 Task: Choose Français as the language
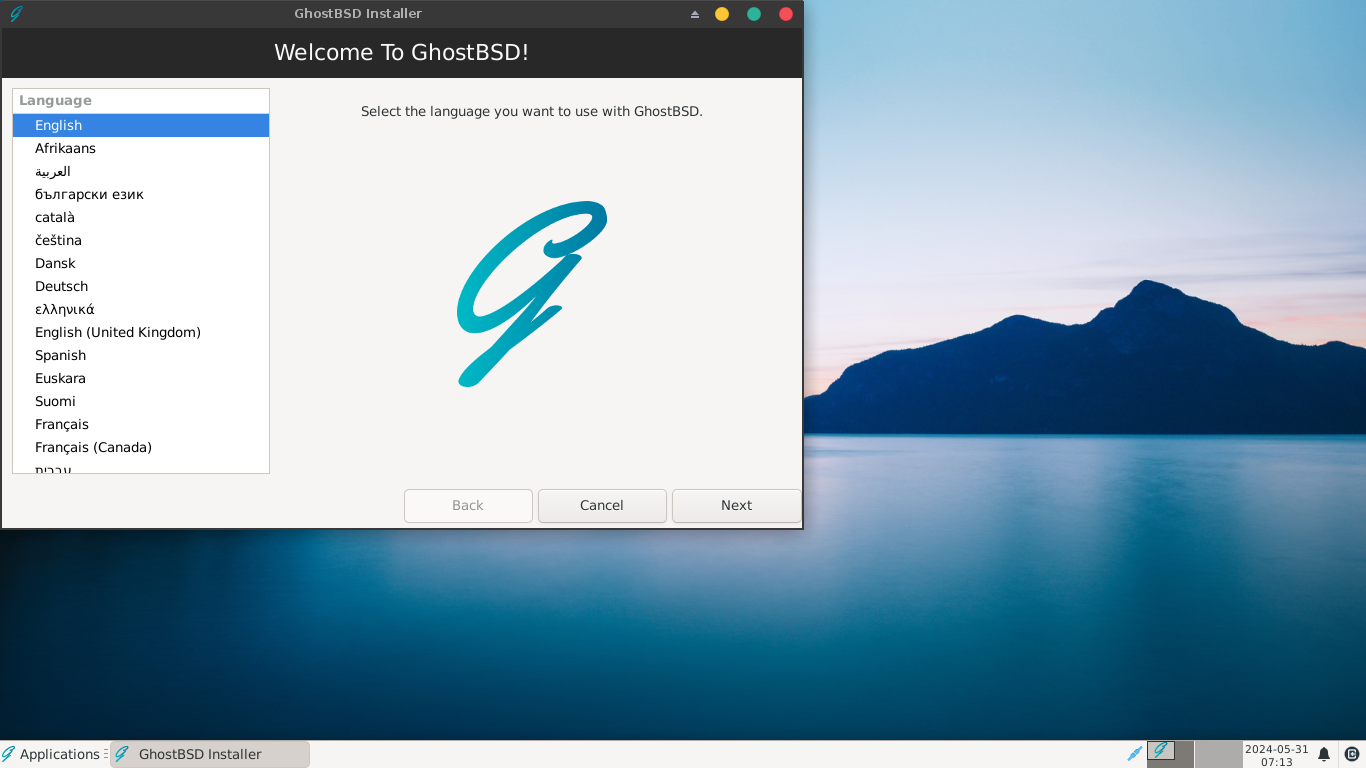[x=141, y=424]
